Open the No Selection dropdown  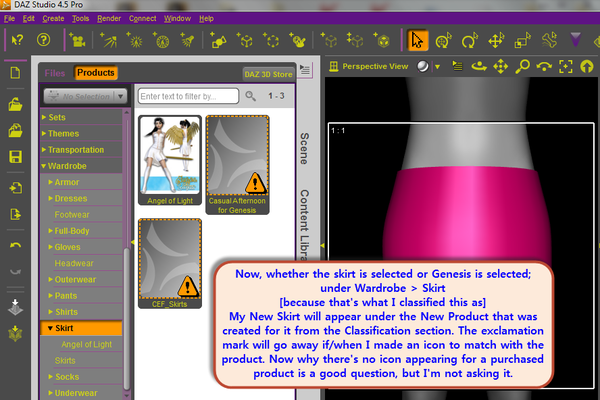point(85,96)
